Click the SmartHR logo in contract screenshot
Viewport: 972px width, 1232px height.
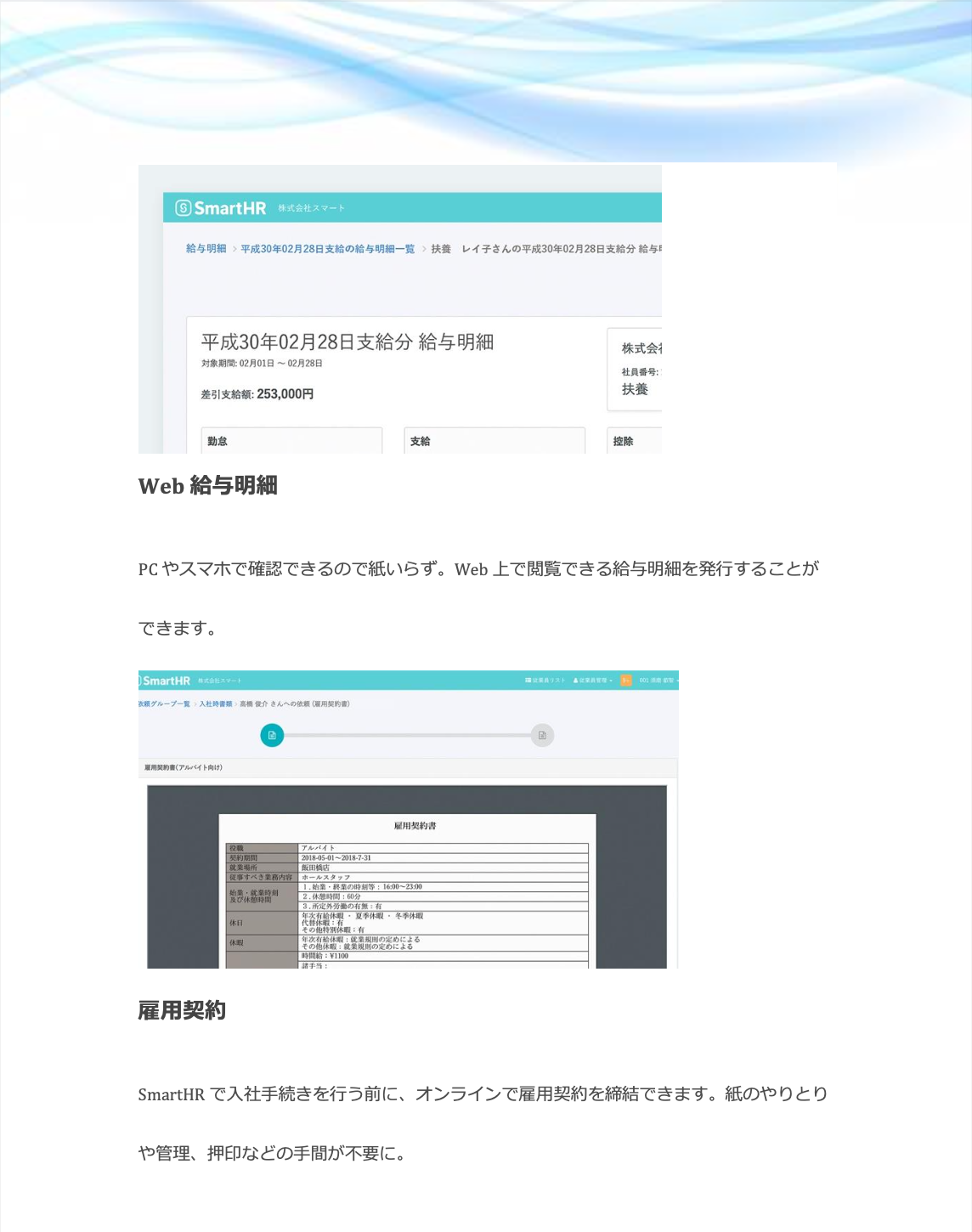click(165, 681)
